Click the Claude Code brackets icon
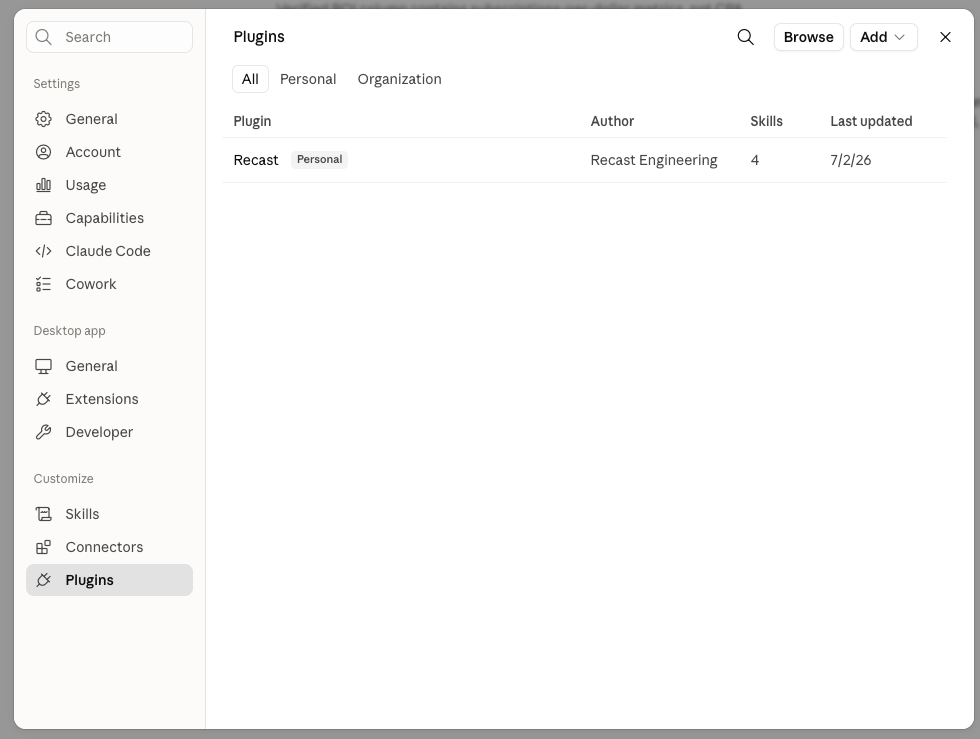 tap(43, 251)
